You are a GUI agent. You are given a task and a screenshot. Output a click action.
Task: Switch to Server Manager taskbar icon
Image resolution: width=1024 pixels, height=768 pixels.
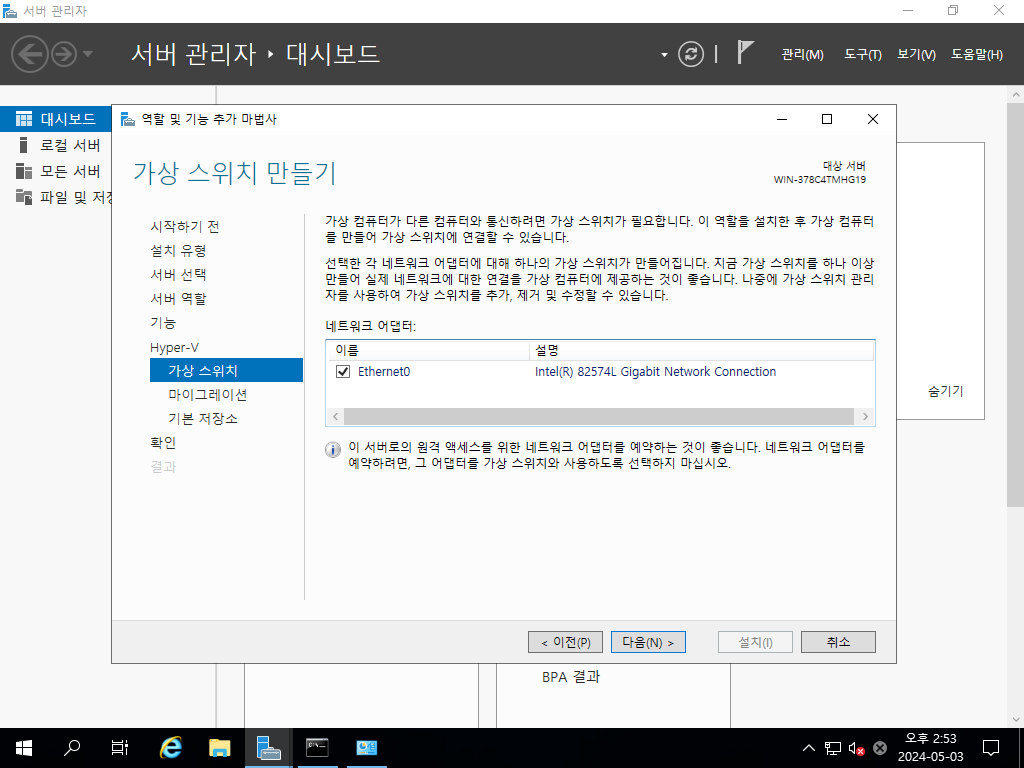[268, 748]
